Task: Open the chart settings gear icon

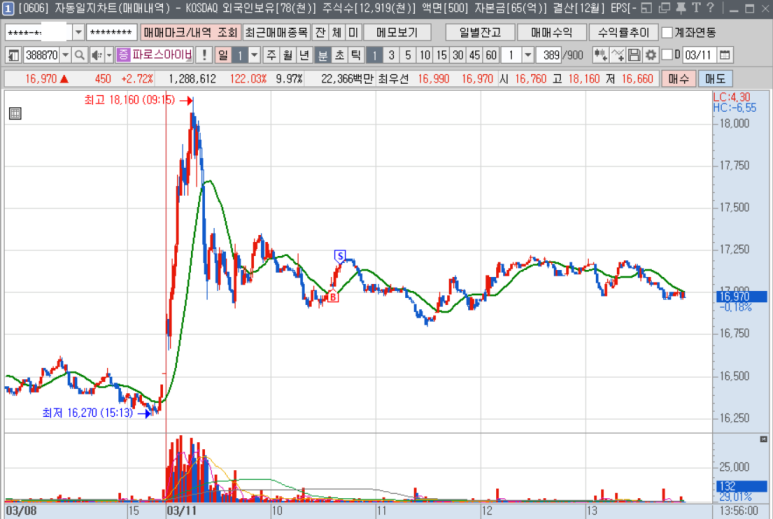Action: tap(651, 54)
